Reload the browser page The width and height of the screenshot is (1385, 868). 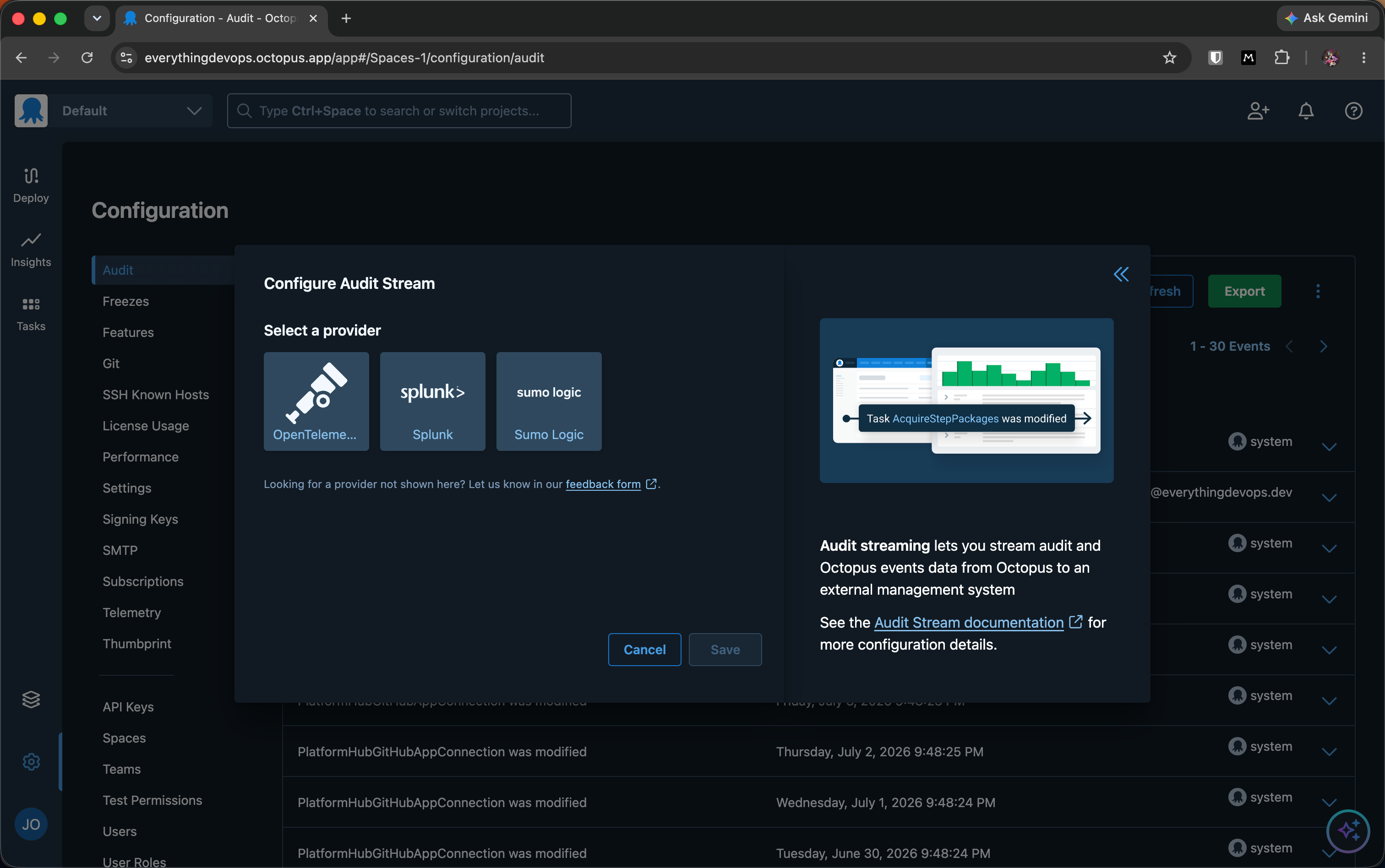pyautogui.click(x=87, y=57)
